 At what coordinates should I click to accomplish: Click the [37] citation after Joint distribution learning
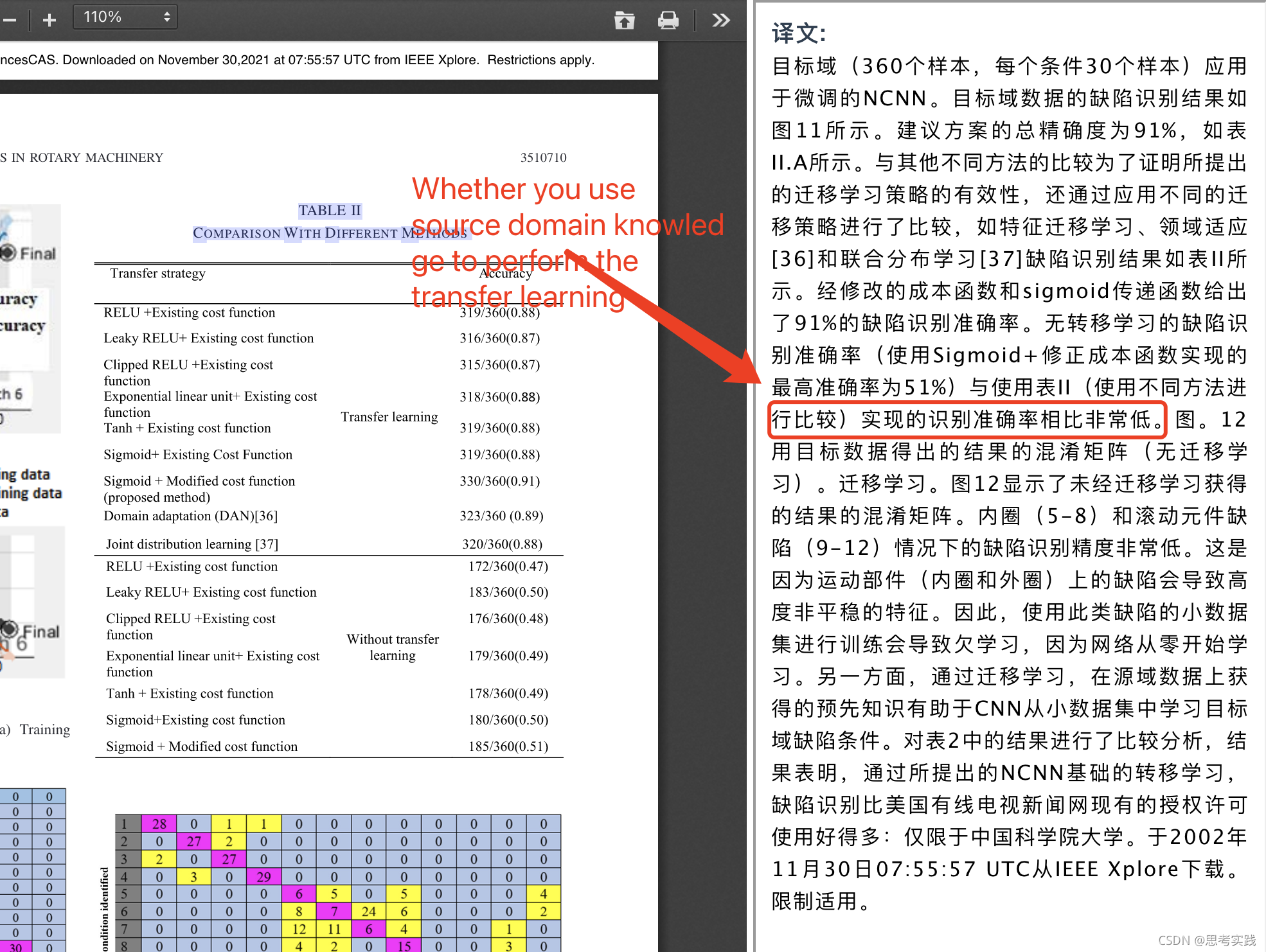click(267, 544)
